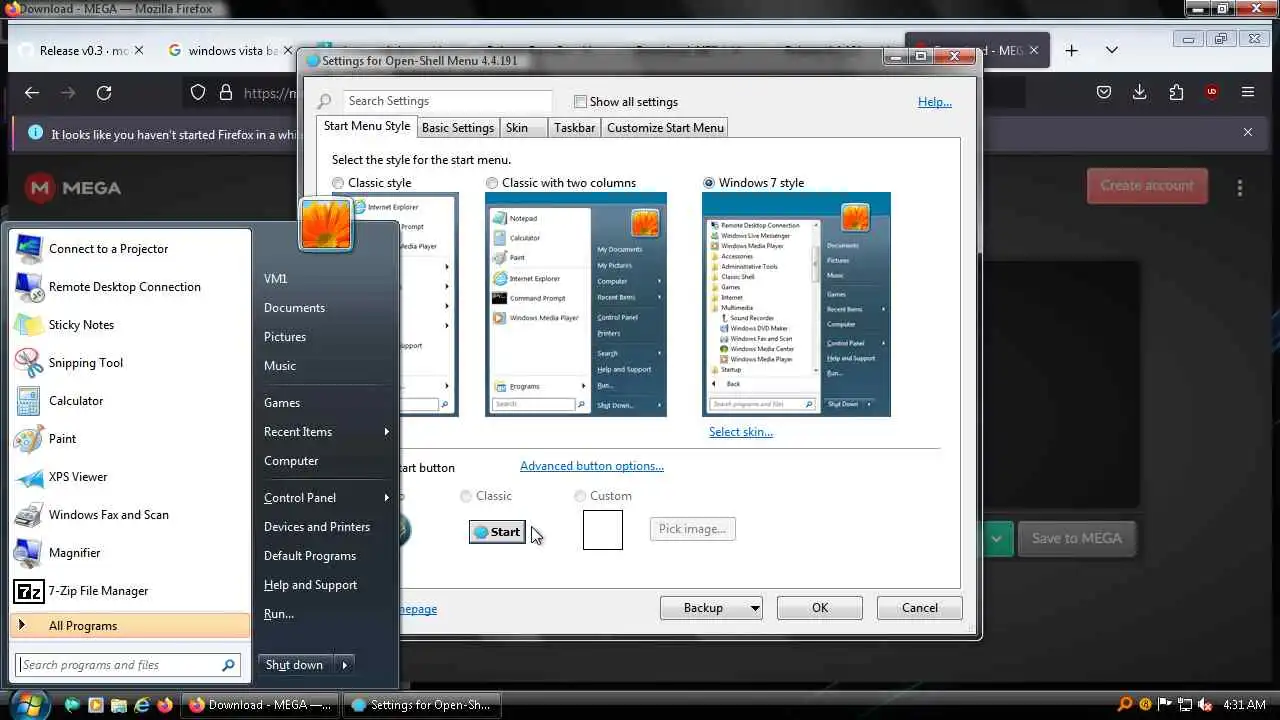This screenshot has width=1280, height=720.
Task: Click Search Settings input field
Action: pyautogui.click(x=447, y=101)
